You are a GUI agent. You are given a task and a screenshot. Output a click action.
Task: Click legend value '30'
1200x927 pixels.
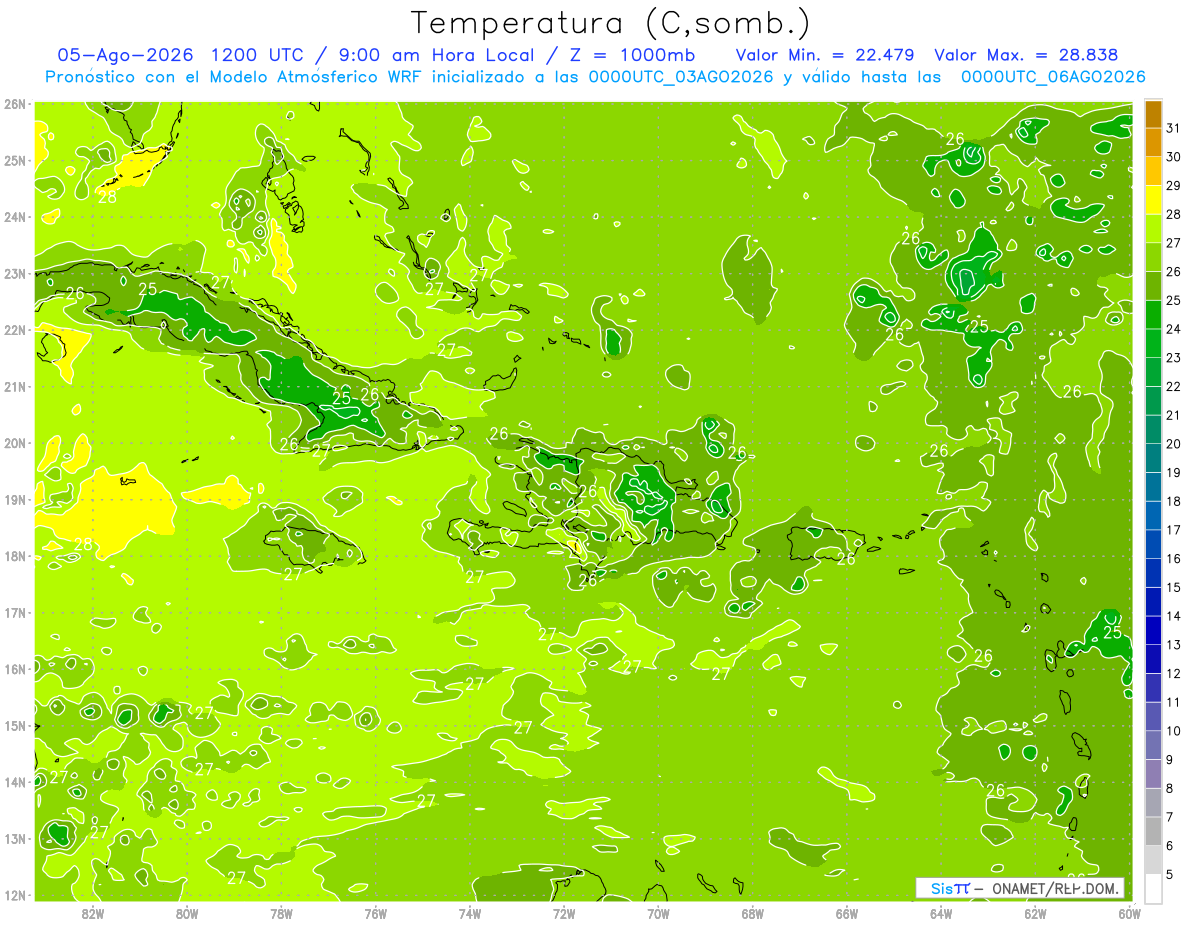tap(1173, 157)
